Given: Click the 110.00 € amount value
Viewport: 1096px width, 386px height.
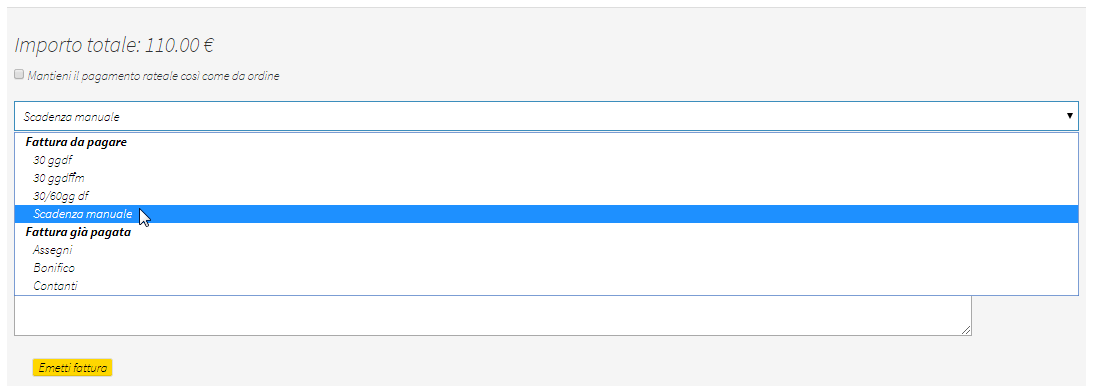Looking at the screenshot, I should tap(180, 45).
